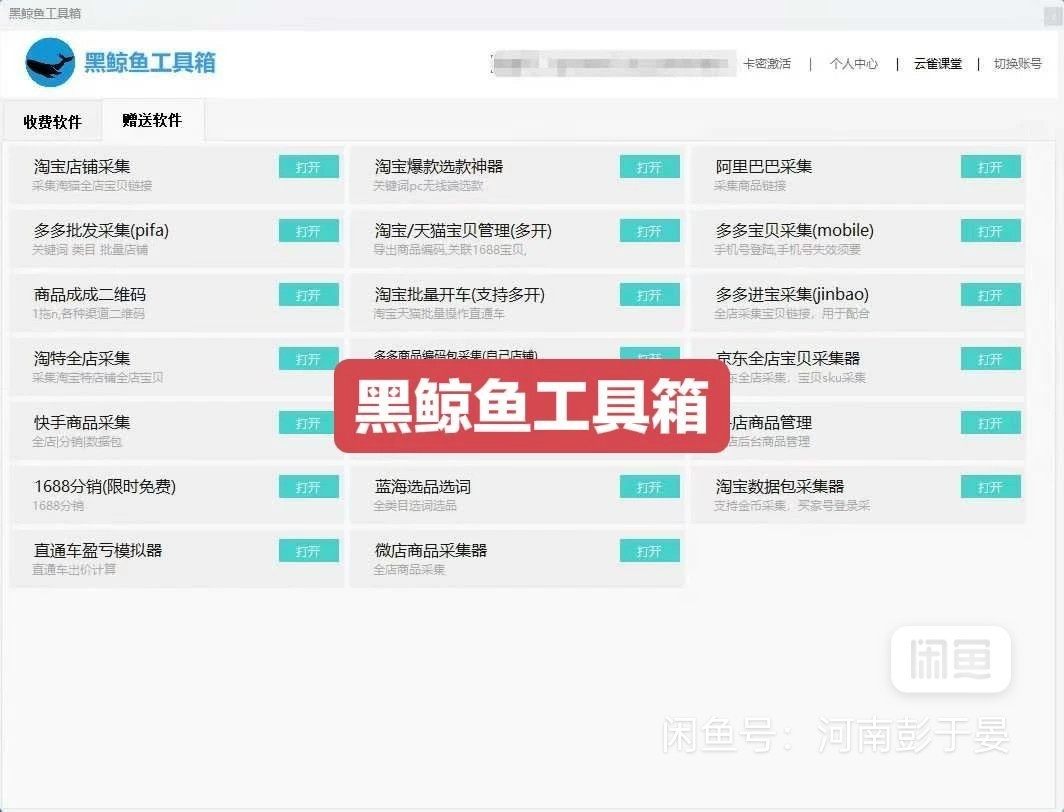Click the 淘宝/天猫宝贝管理(多开) title
This screenshot has width=1064, height=812.
463,231
